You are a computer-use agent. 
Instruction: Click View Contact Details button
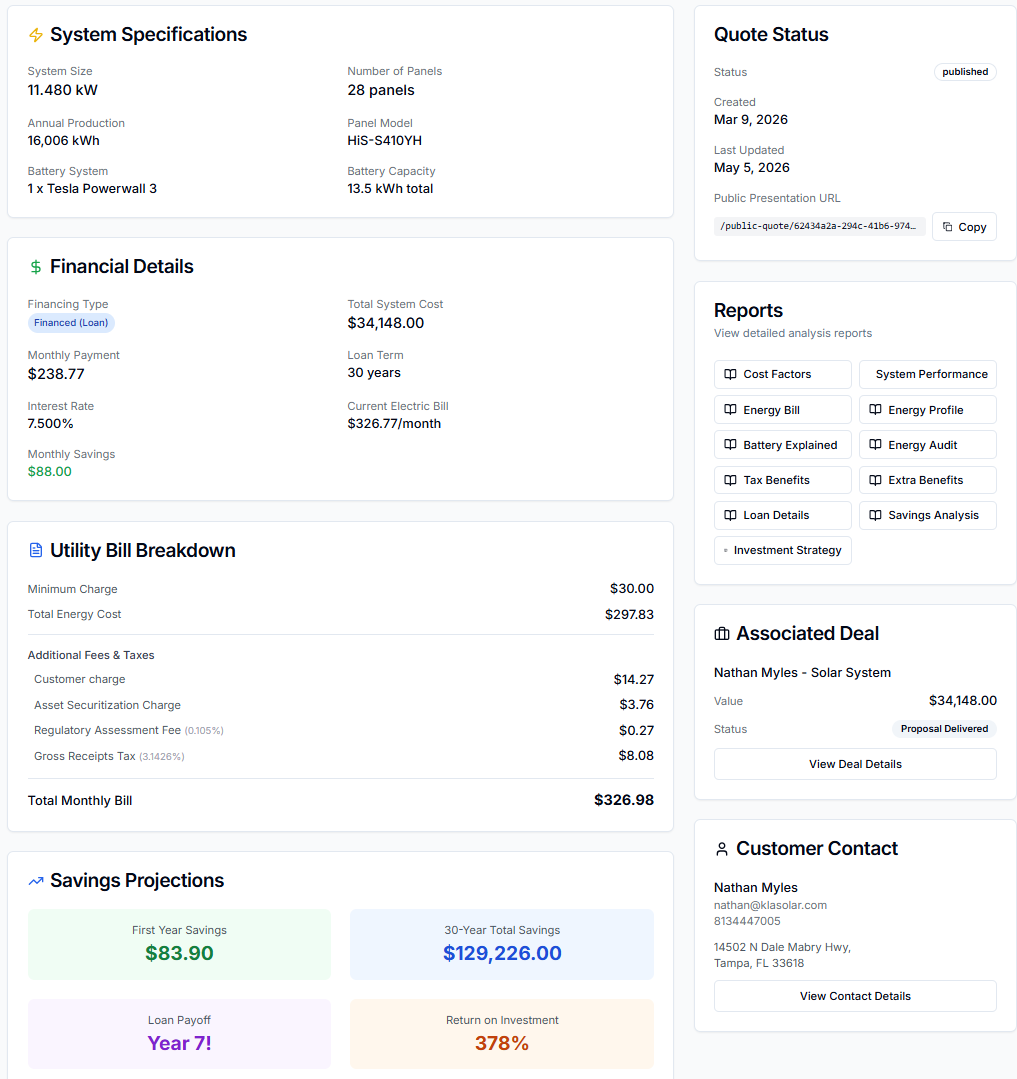tap(855, 996)
